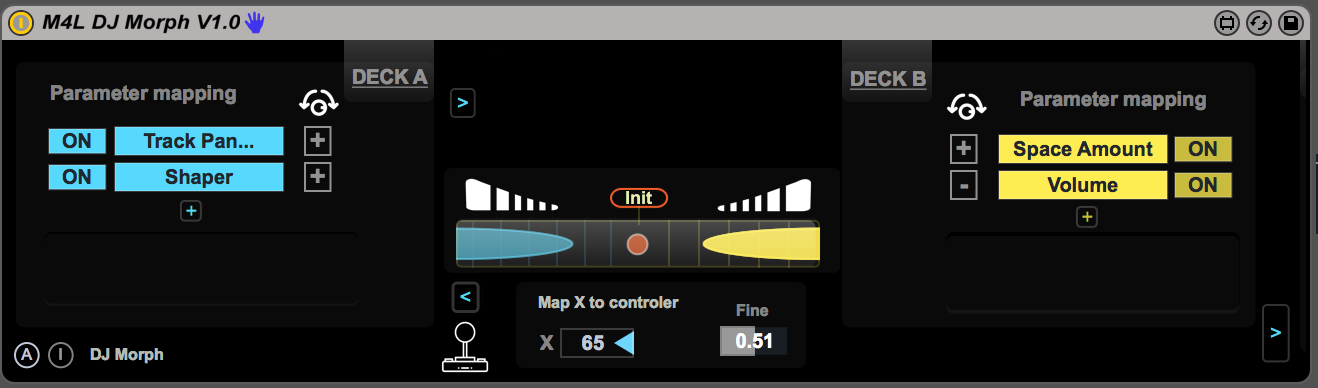Click the Fine 0.51 slider
Screen dimensions: 1318x388
click(753, 341)
